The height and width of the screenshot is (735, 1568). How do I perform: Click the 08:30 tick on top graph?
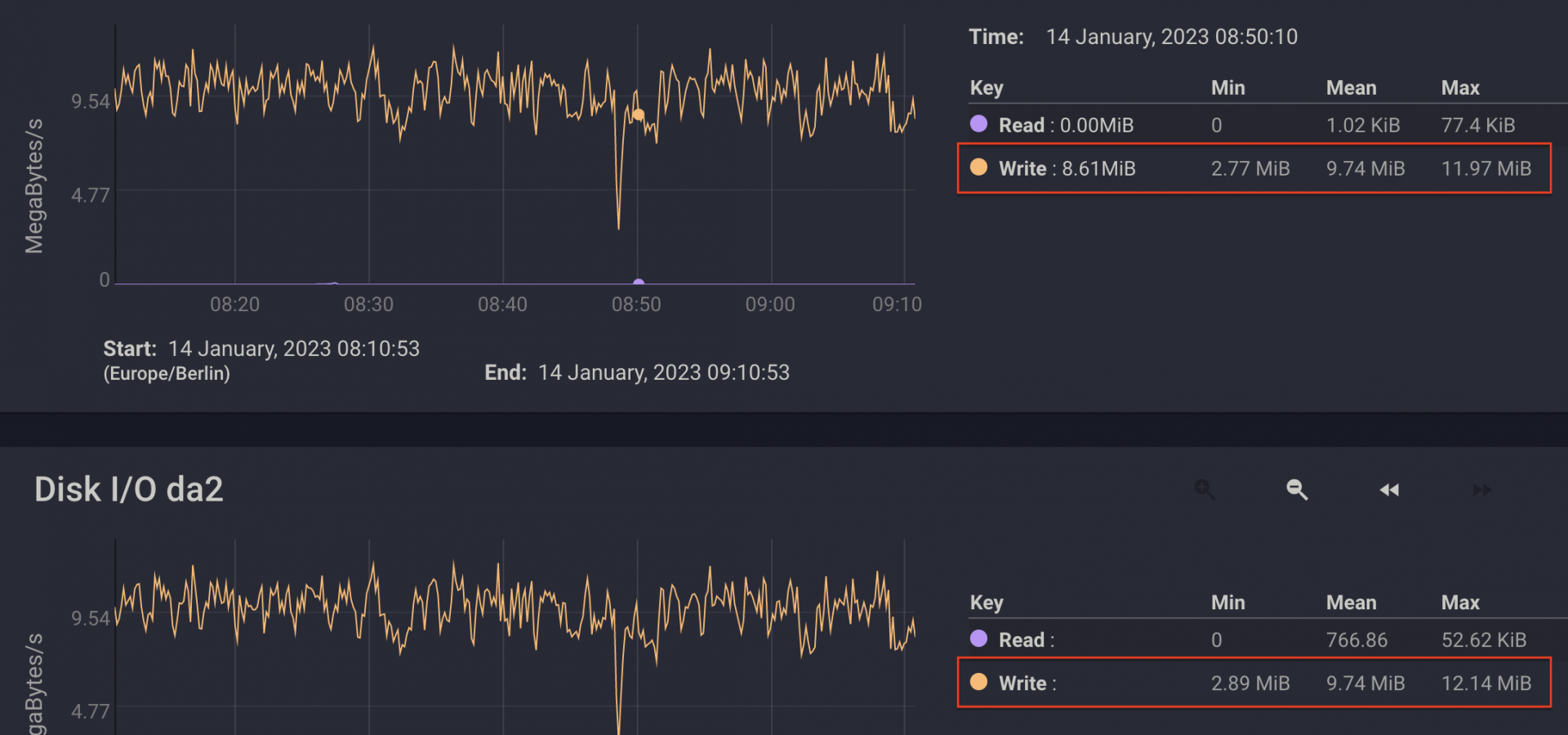click(x=368, y=304)
